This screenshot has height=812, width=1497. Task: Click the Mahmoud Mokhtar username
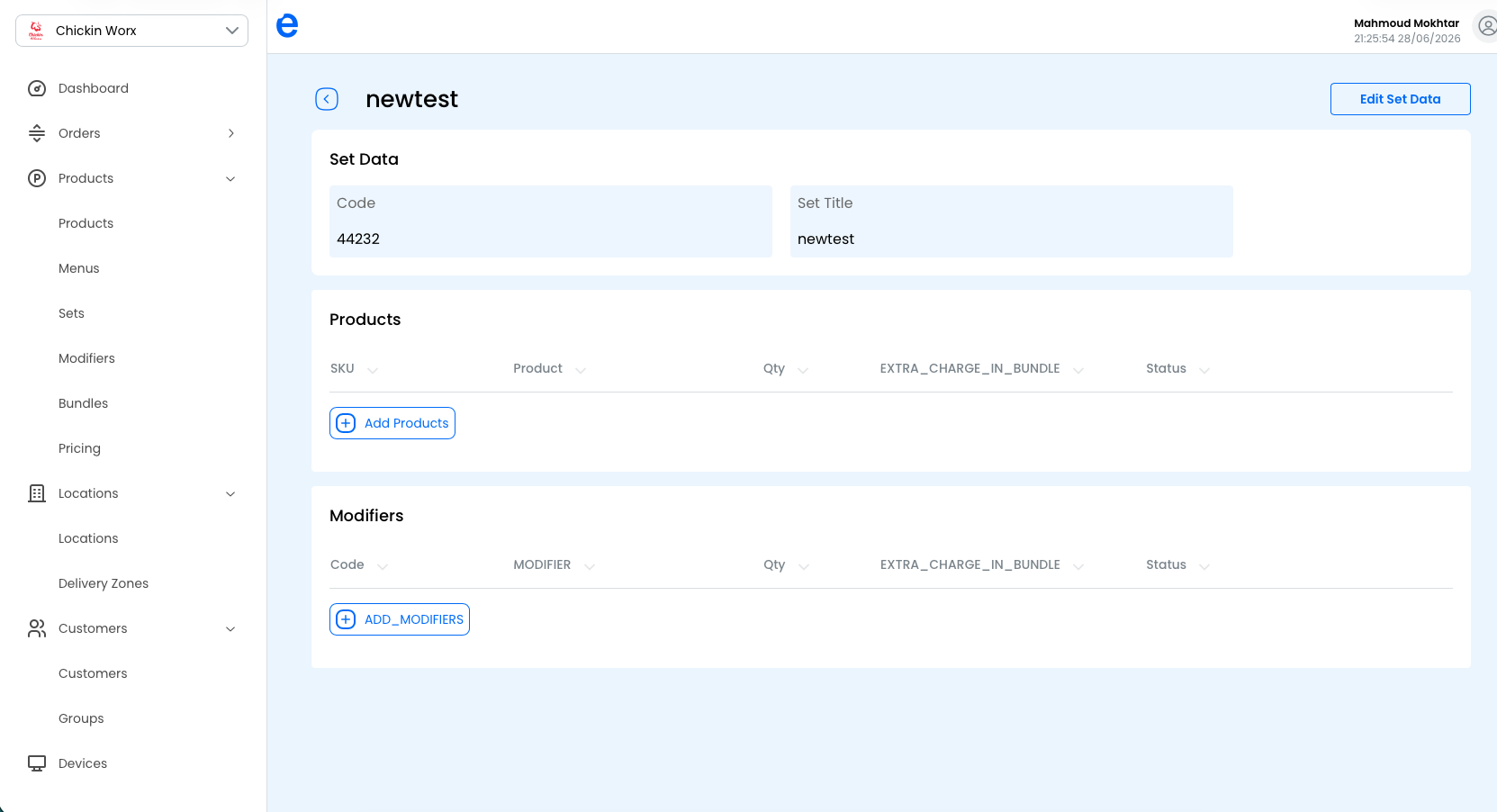tap(1406, 23)
